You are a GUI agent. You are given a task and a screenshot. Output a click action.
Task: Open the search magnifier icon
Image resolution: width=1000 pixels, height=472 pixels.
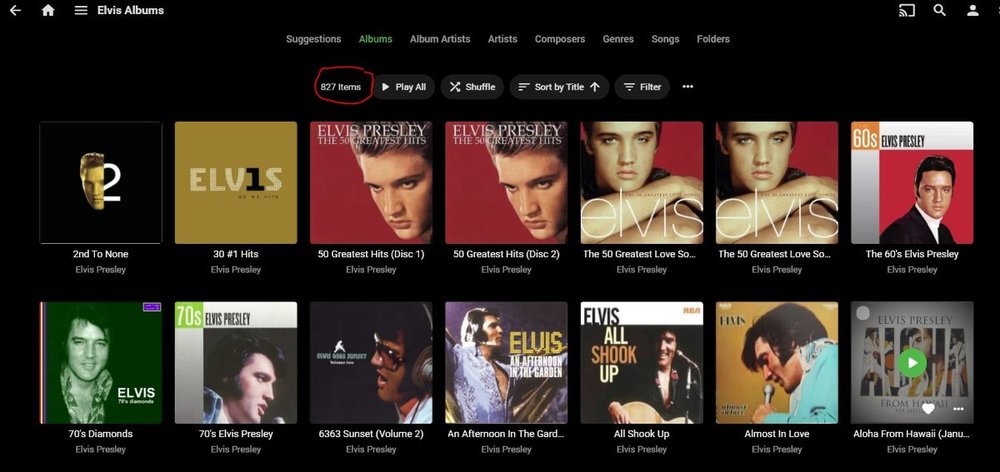coord(939,10)
